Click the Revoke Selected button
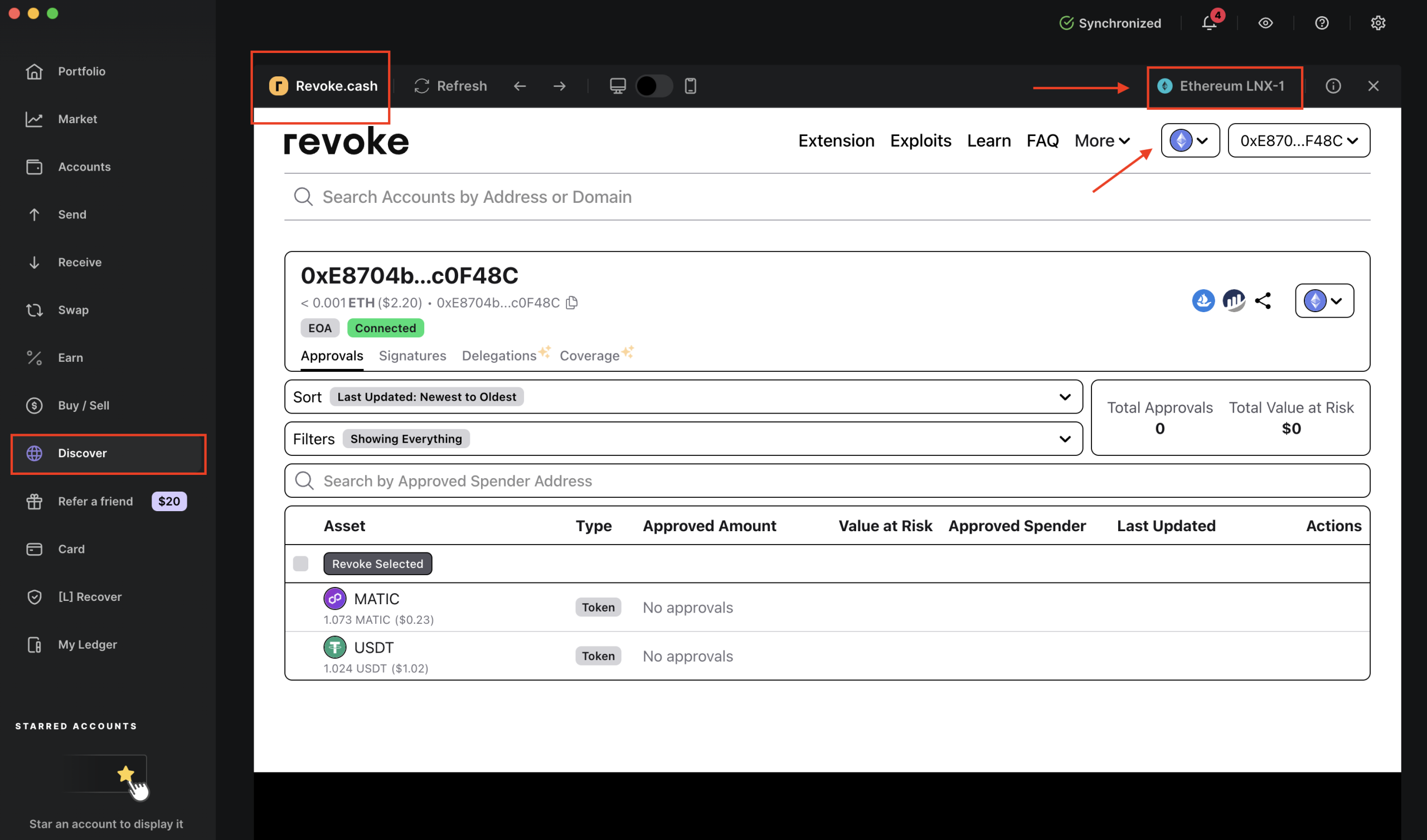The height and width of the screenshot is (840, 1427). pos(377,564)
